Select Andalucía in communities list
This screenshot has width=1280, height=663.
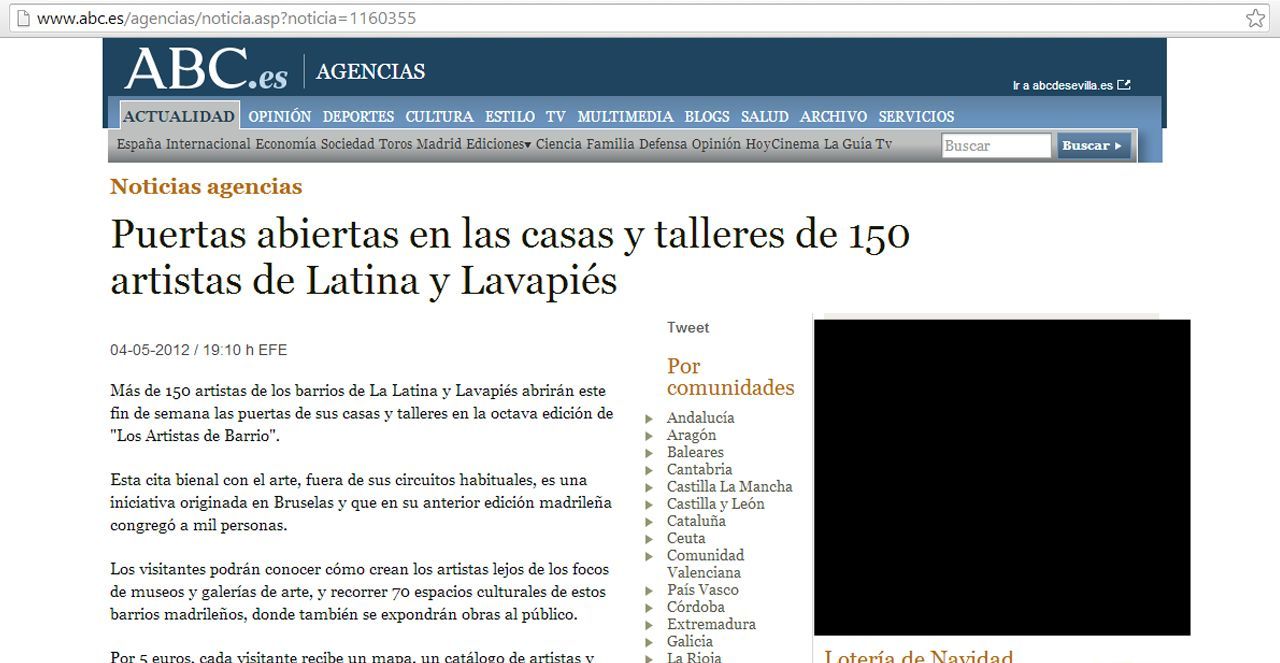coord(701,418)
